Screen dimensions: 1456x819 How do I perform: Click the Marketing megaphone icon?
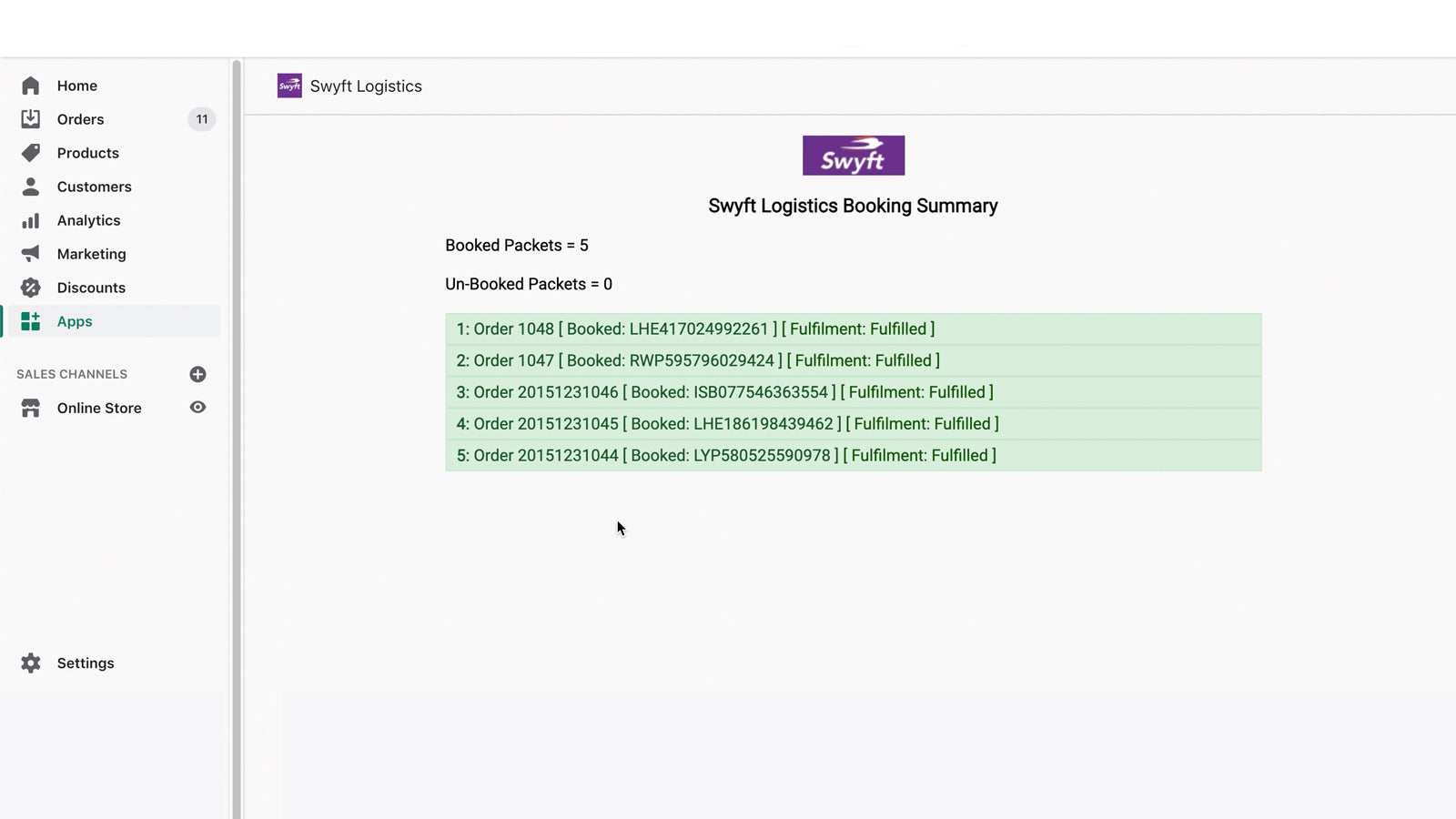click(x=30, y=254)
